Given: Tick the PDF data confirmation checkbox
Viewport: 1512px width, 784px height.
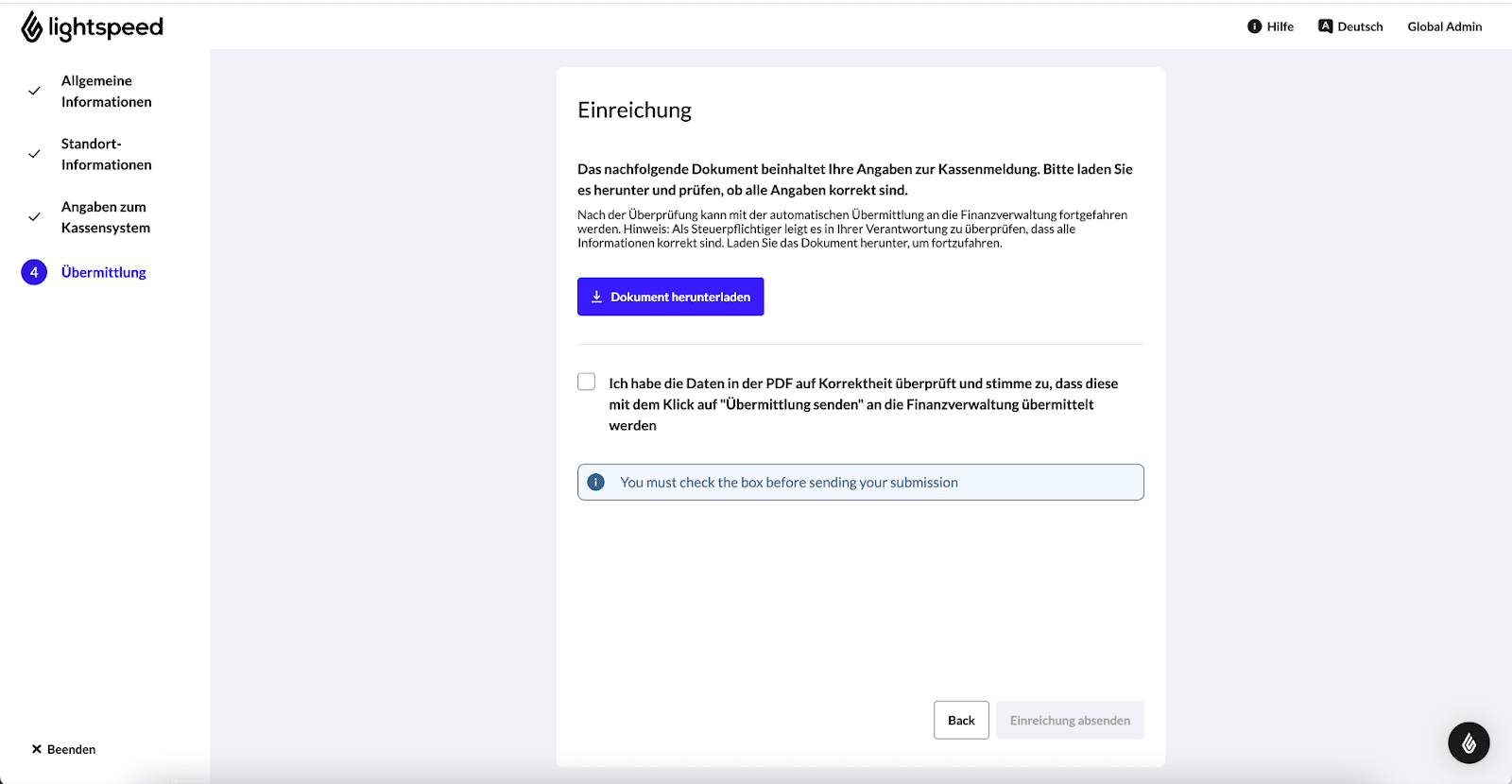Looking at the screenshot, I should (587, 382).
